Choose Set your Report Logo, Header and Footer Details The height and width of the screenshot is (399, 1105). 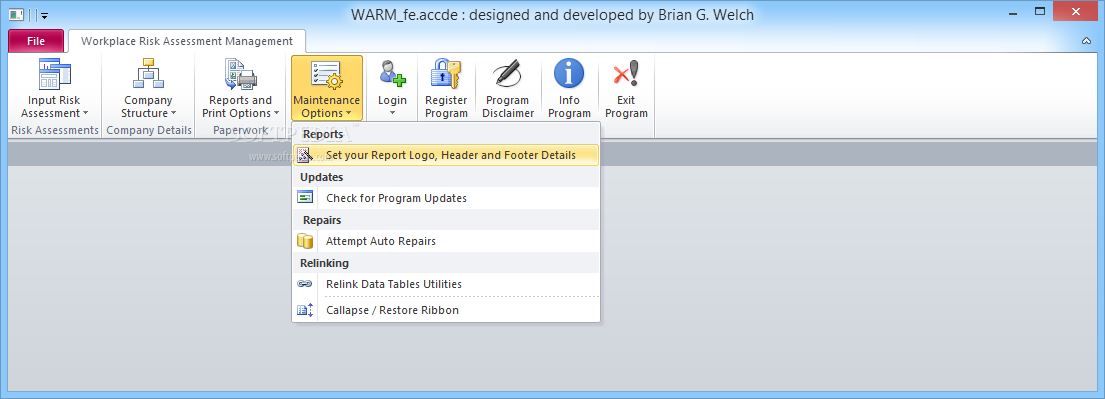pos(446,155)
